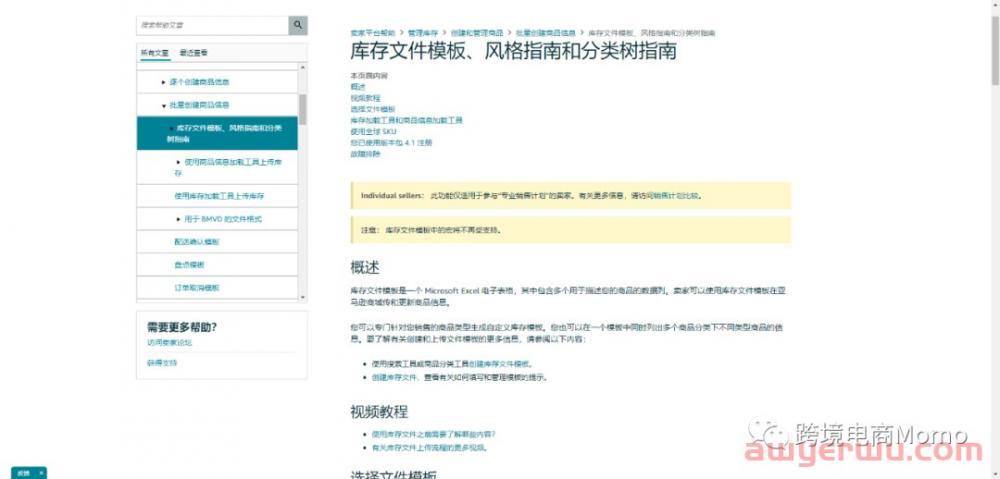The height and width of the screenshot is (479, 1000).
Task: Open the 反馈 feedback button
Action: pyautogui.click(x=24, y=473)
